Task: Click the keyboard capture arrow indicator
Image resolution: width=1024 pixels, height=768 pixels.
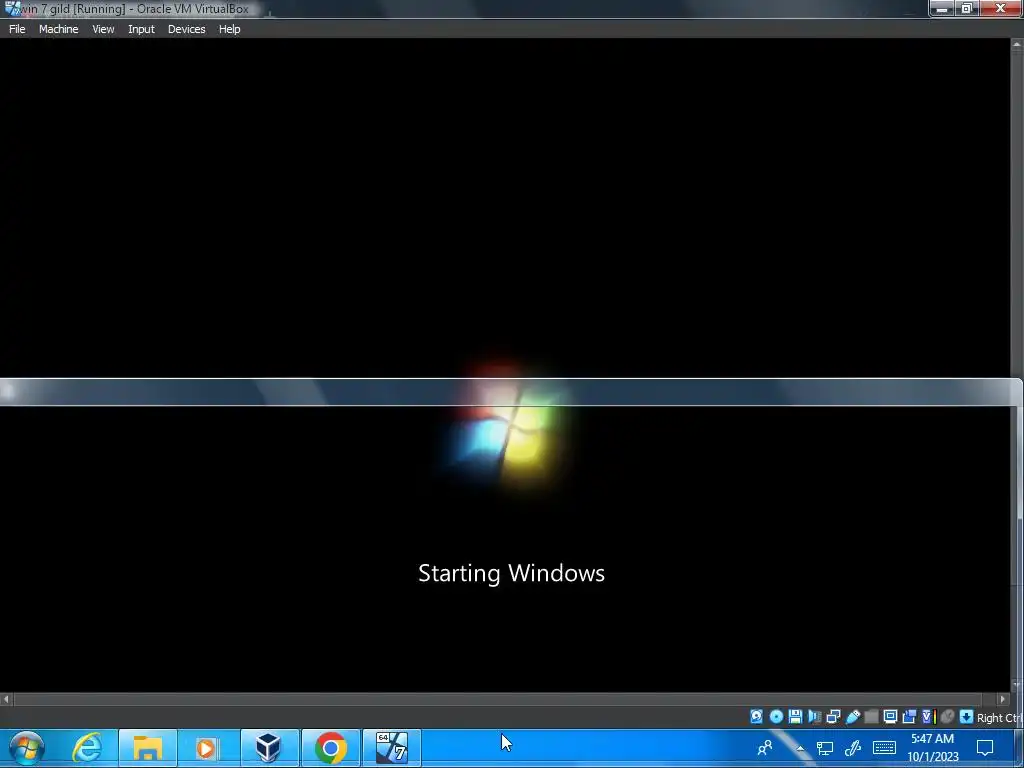Action: (967, 716)
